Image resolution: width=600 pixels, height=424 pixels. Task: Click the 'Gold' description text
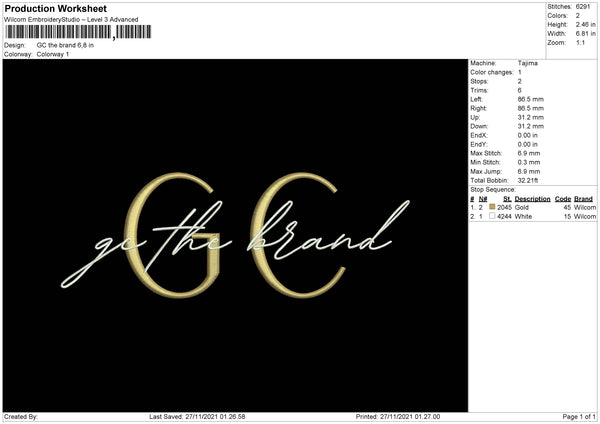(522, 207)
